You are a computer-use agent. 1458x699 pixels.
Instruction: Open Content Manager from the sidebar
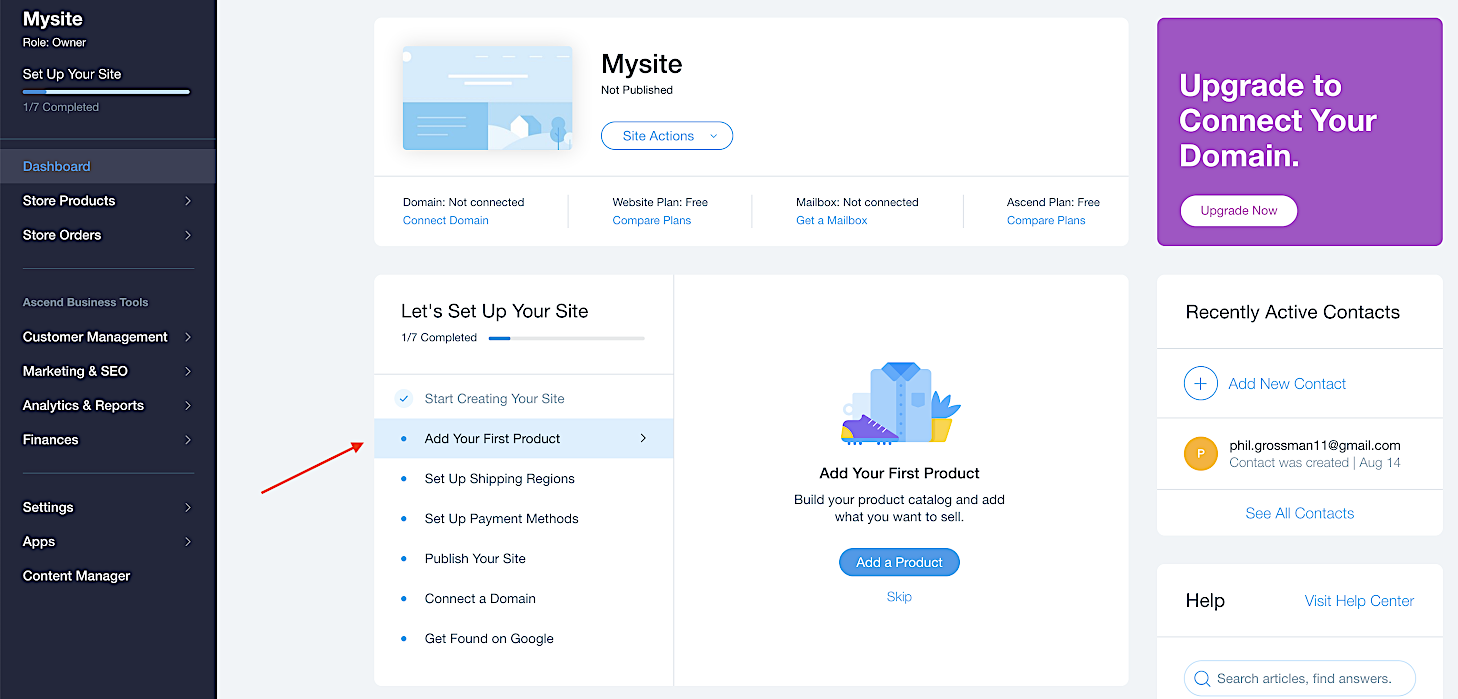click(77, 576)
